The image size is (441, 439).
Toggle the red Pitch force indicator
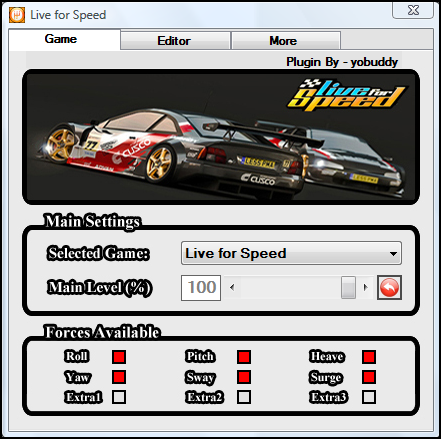[x=244, y=357]
